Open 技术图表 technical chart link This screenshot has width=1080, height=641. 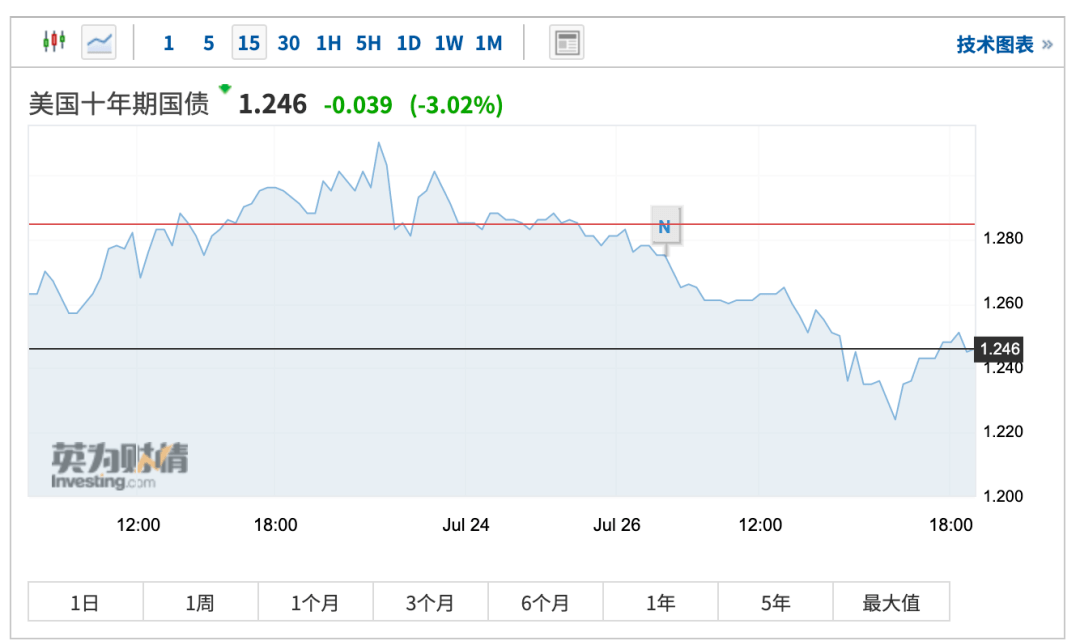(x=994, y=45)
